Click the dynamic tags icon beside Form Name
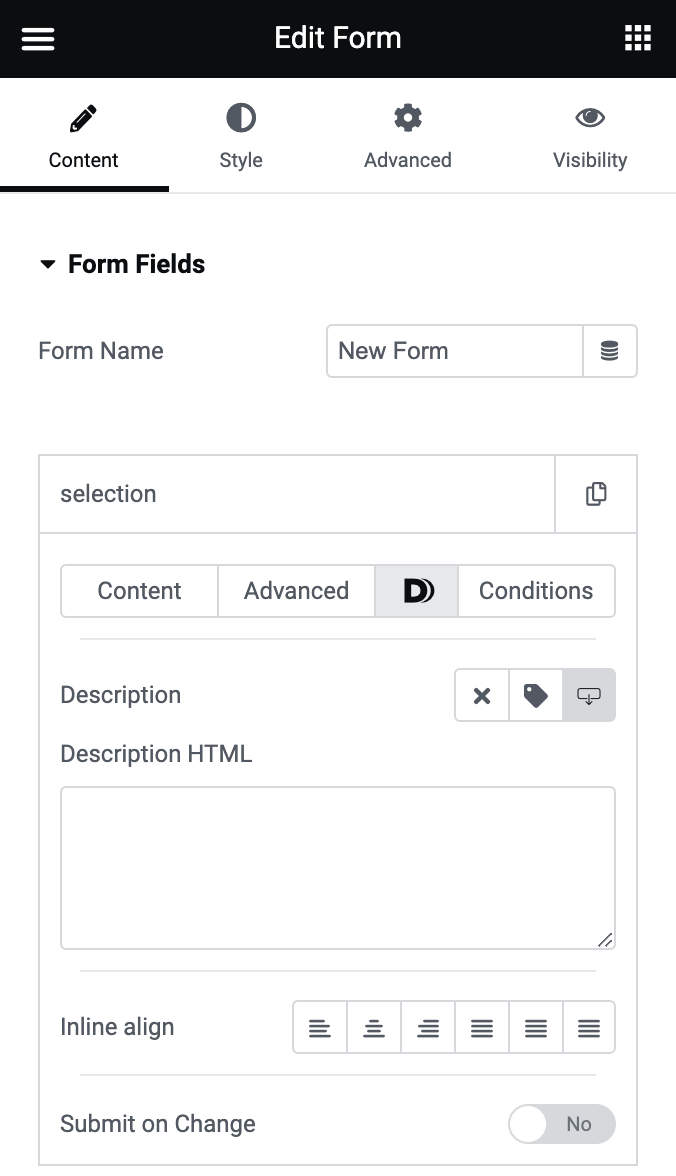 click(610, 351)
